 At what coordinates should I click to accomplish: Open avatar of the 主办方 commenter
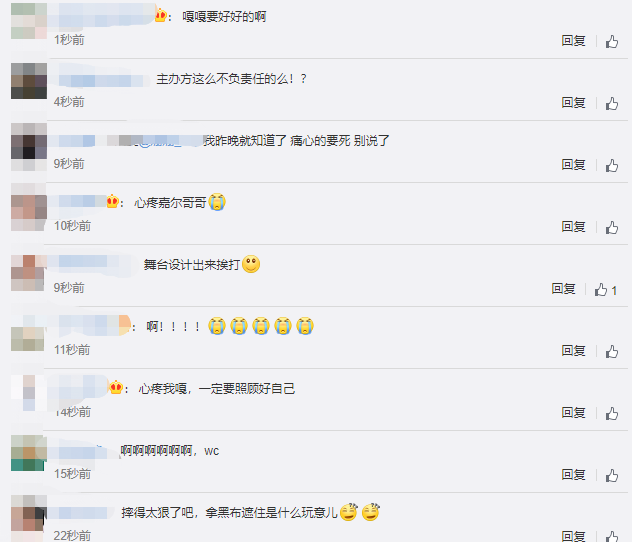[x=29, y=81]
